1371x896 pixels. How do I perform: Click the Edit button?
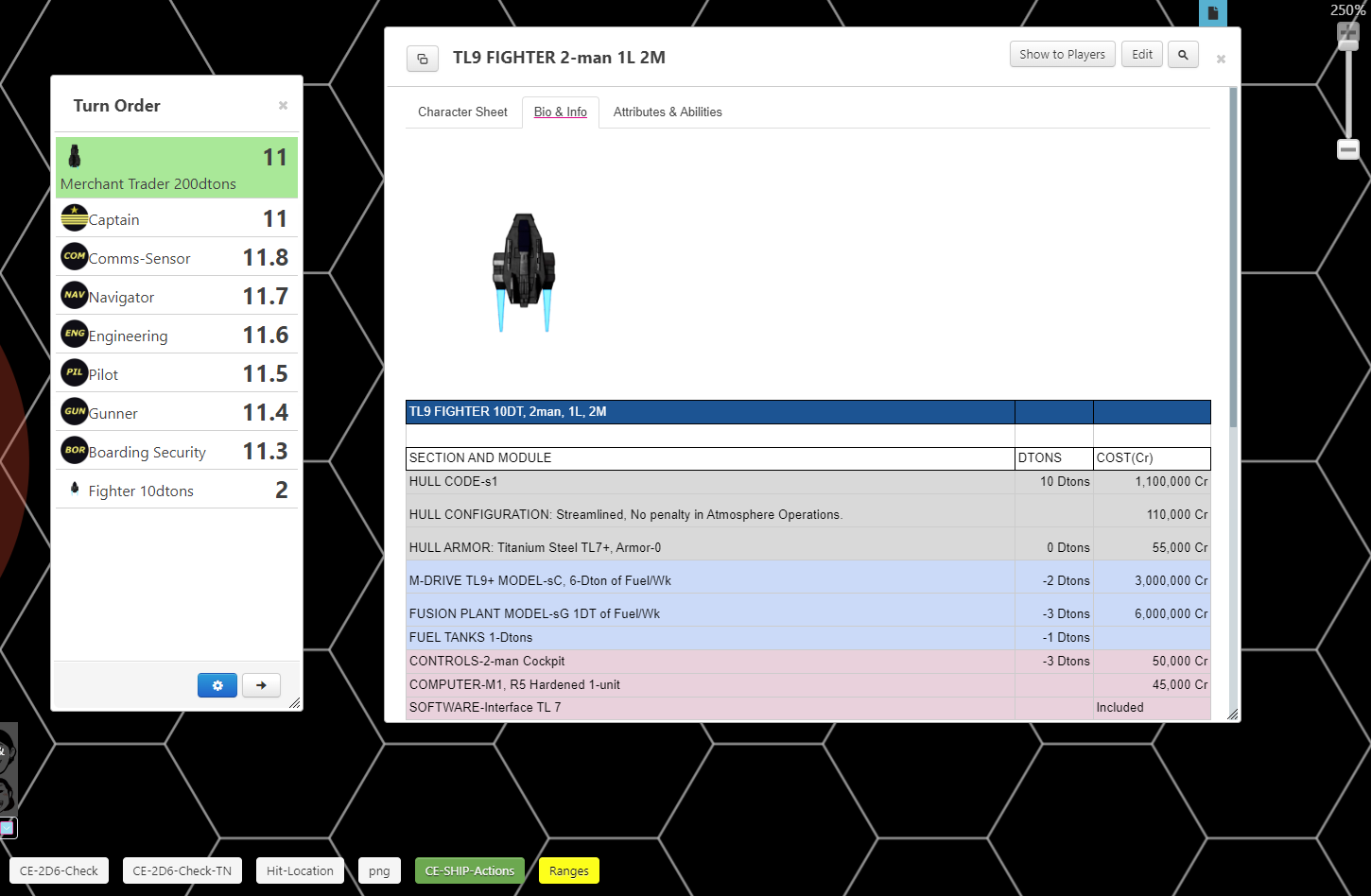coord(1142,54)
